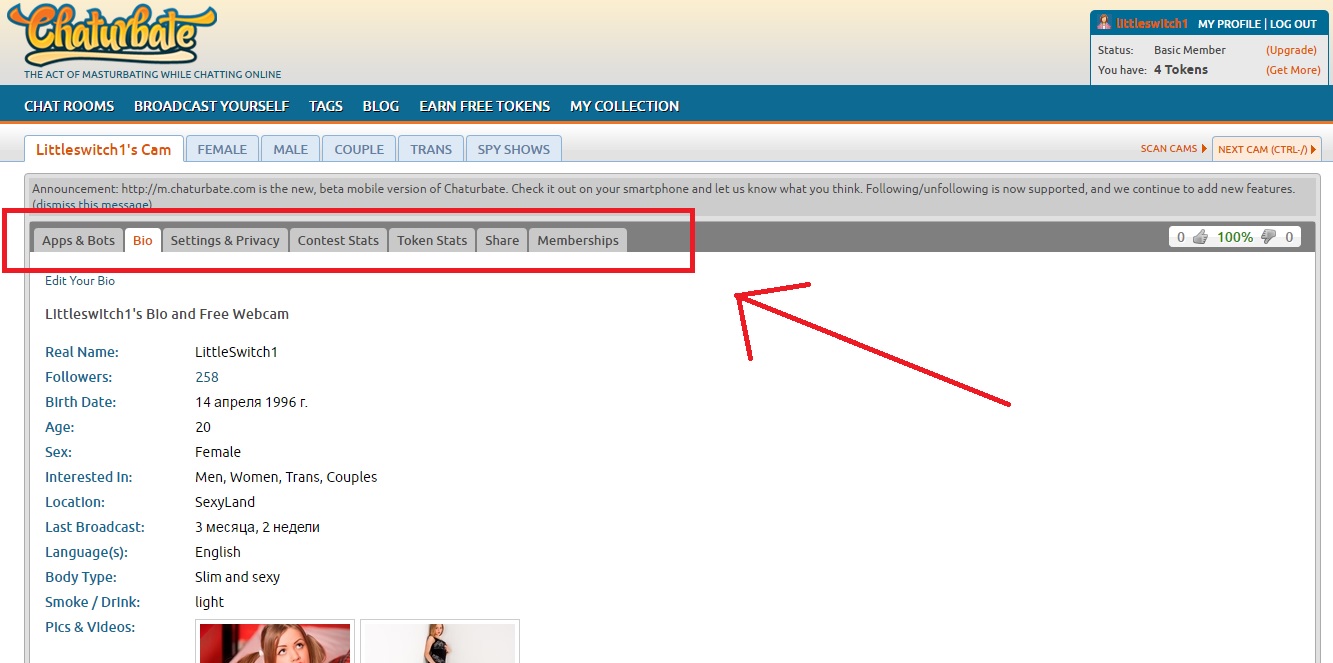Click the SexyLand location value

(225, 502)
